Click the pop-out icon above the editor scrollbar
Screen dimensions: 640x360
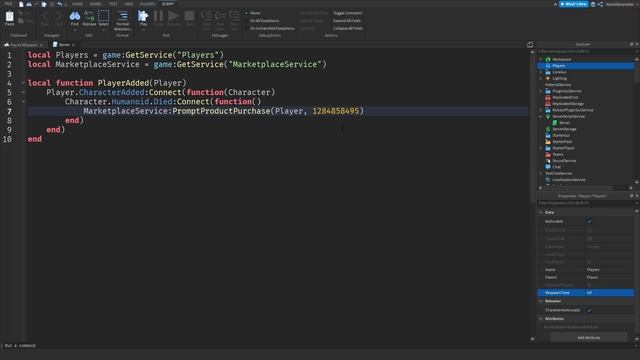530,44
